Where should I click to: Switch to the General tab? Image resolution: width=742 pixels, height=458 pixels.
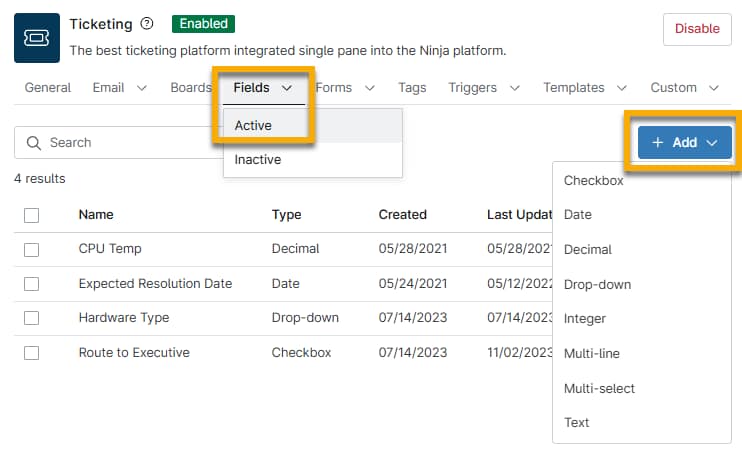(x=48, y=88)
